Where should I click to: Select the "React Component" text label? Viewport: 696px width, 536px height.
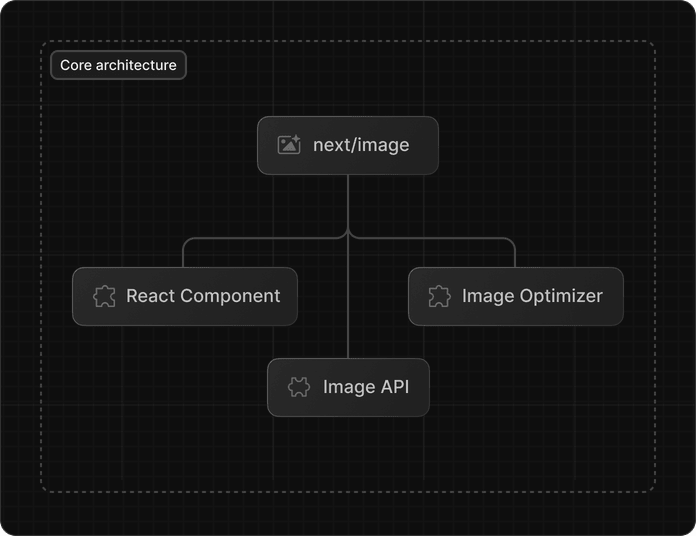(203, 296)
